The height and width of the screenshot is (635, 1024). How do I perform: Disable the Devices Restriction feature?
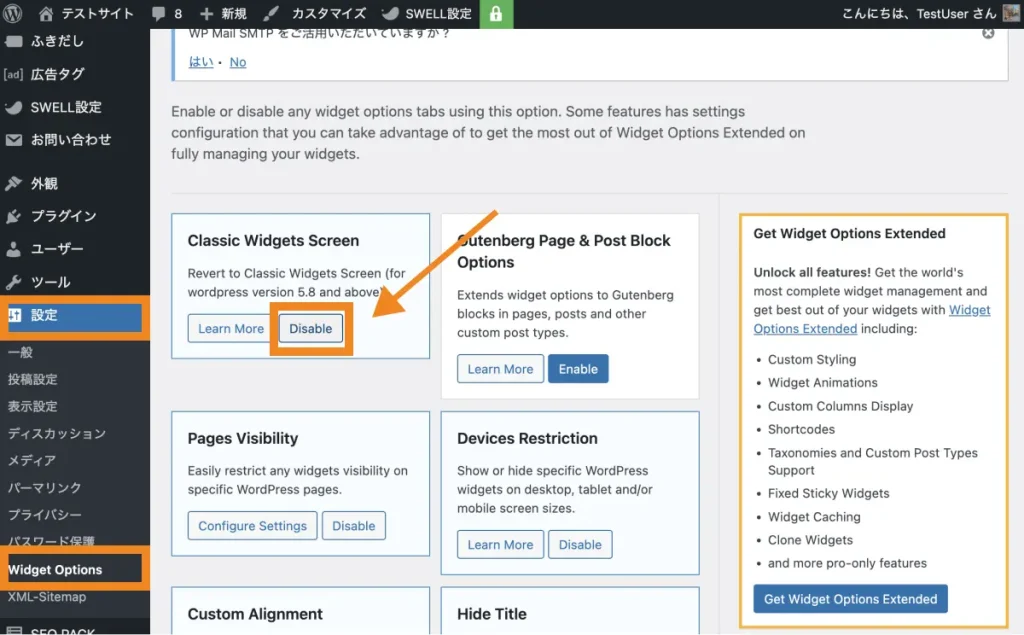(580, 545)
